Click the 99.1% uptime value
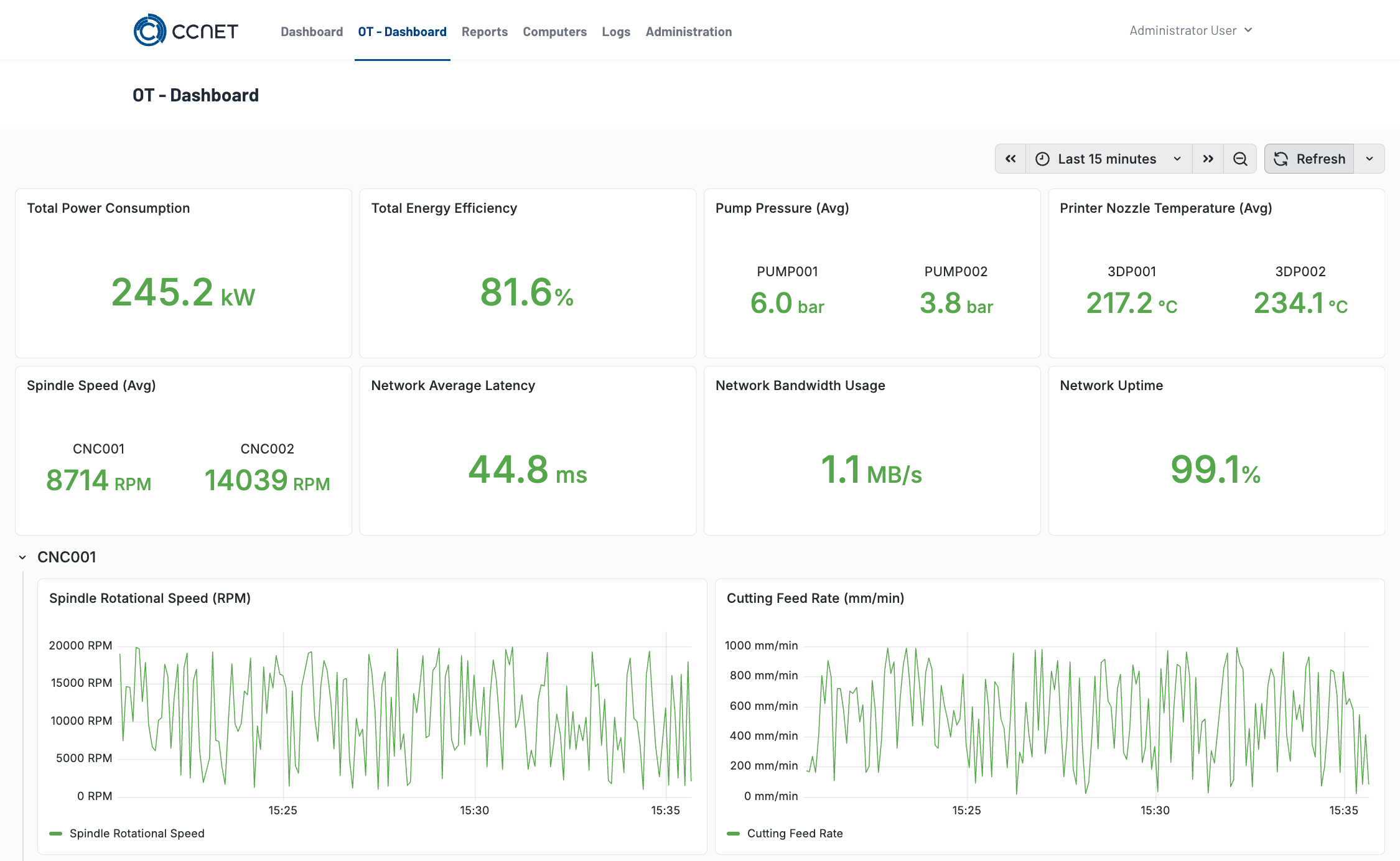 (x=1216, y=470)
